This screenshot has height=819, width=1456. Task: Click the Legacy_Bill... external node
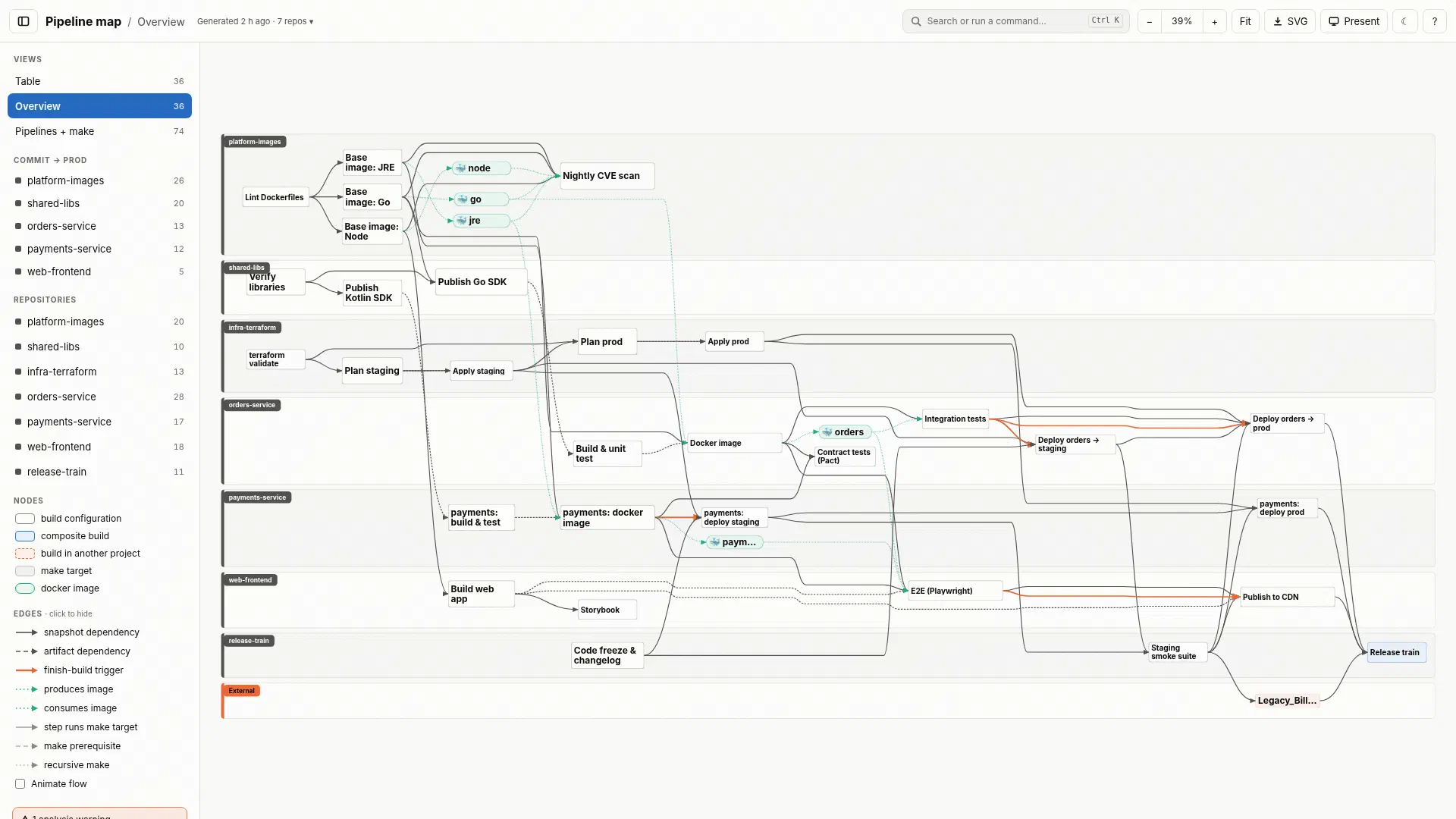point(1287,701)
